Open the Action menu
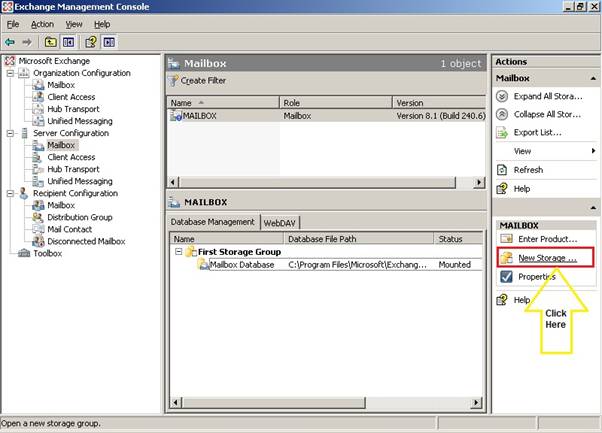This screenshot has height=433, width=602. (42, 24)
